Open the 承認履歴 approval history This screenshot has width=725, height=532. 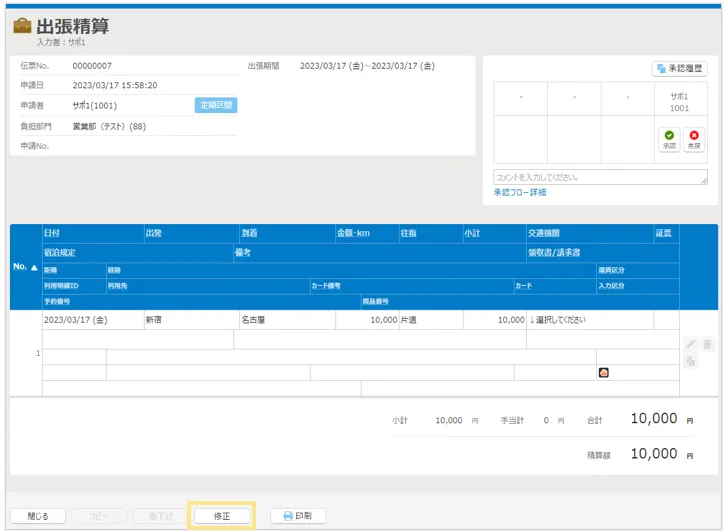(x=679, y=69)
